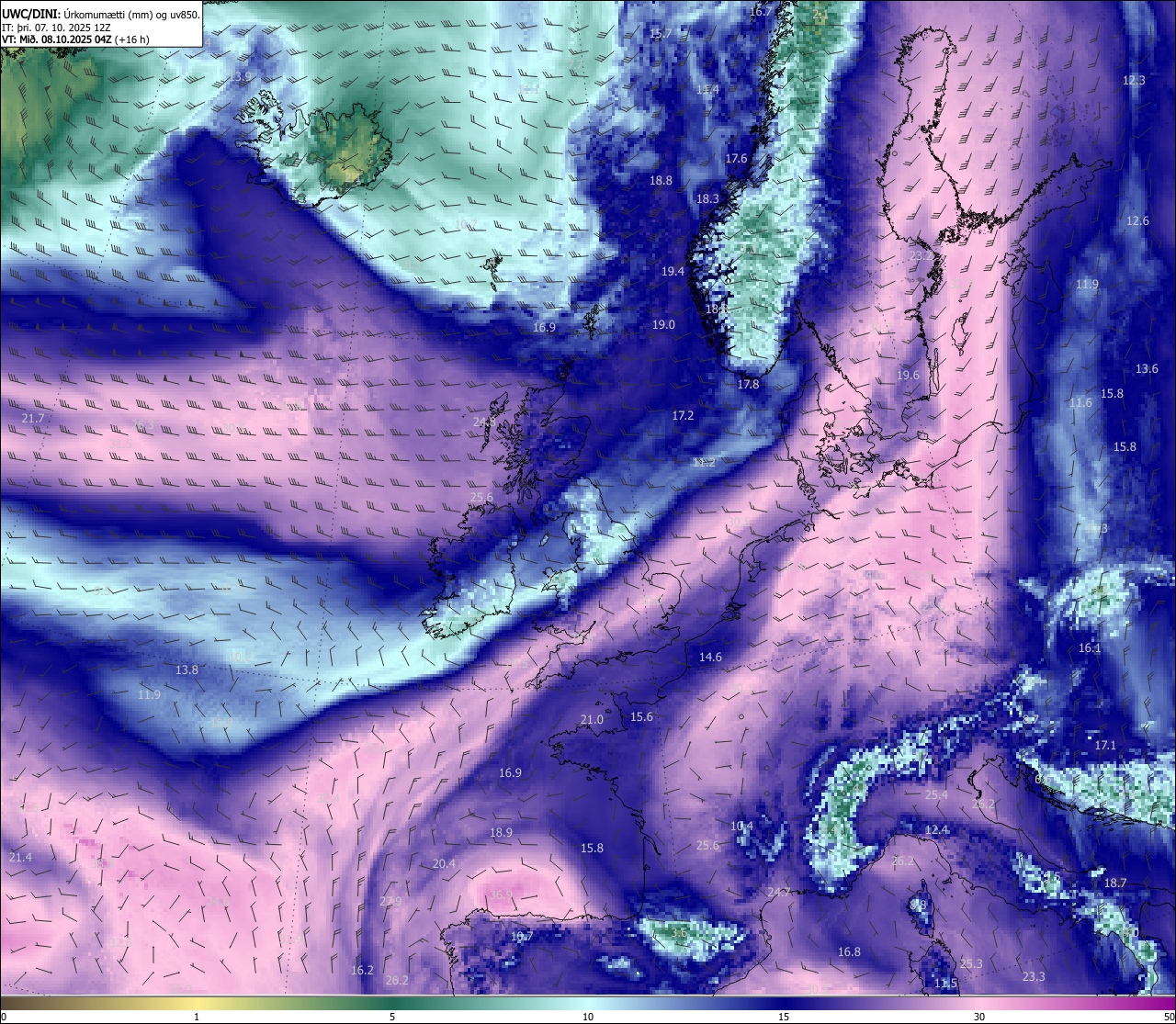1176x1024 pixels.
Task: Click the 13.6 value on the eastern edge
Action: pyautogui.click(x=1147, y=369)
